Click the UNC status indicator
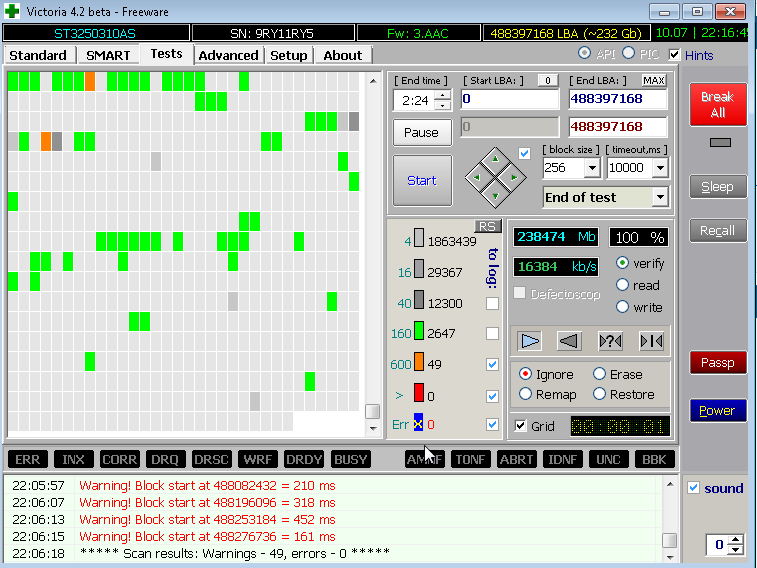The width and height of the screenshot is (757, 568). point(608,459)
